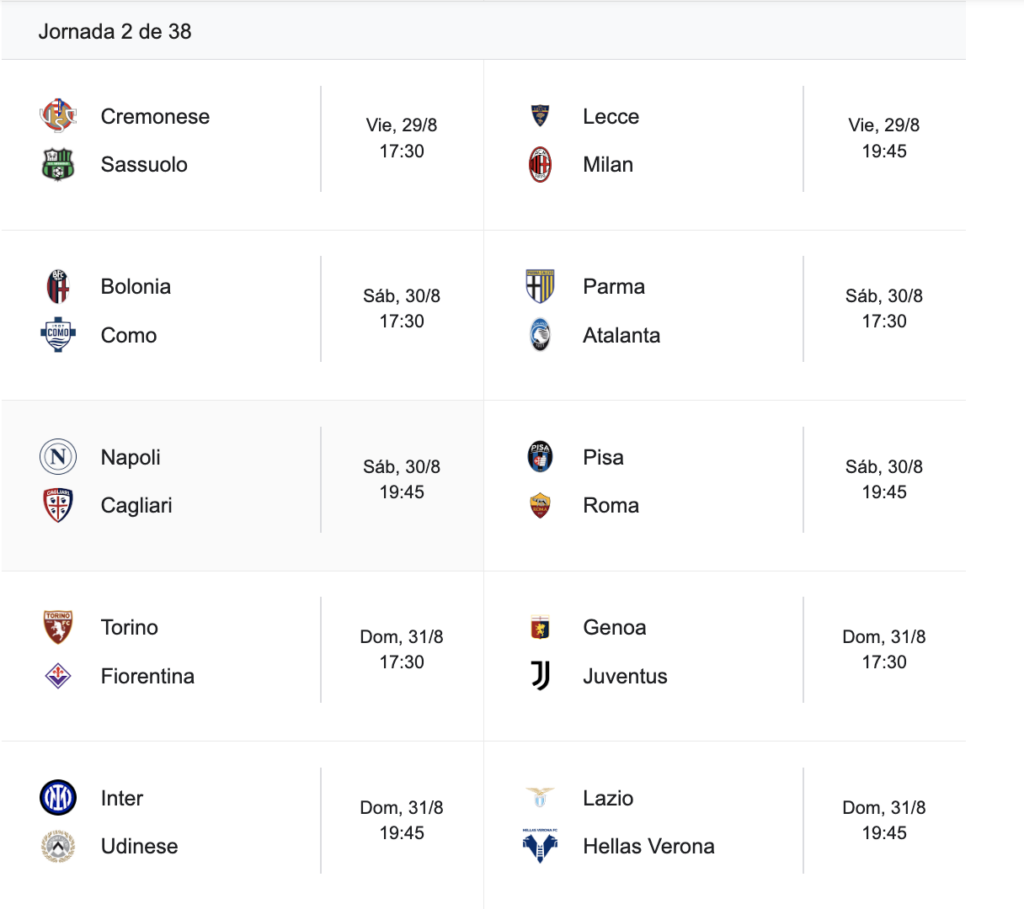Open the Roma team name link
Image resolution: width=1024 pixels, height=909 pixels.
point(611,505)
